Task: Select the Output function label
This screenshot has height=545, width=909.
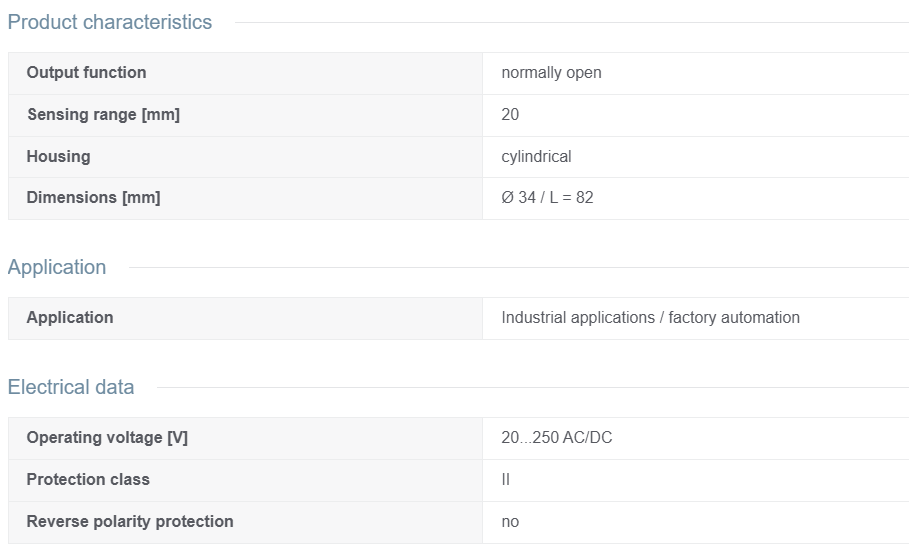Action: click(x=86, y=72)
